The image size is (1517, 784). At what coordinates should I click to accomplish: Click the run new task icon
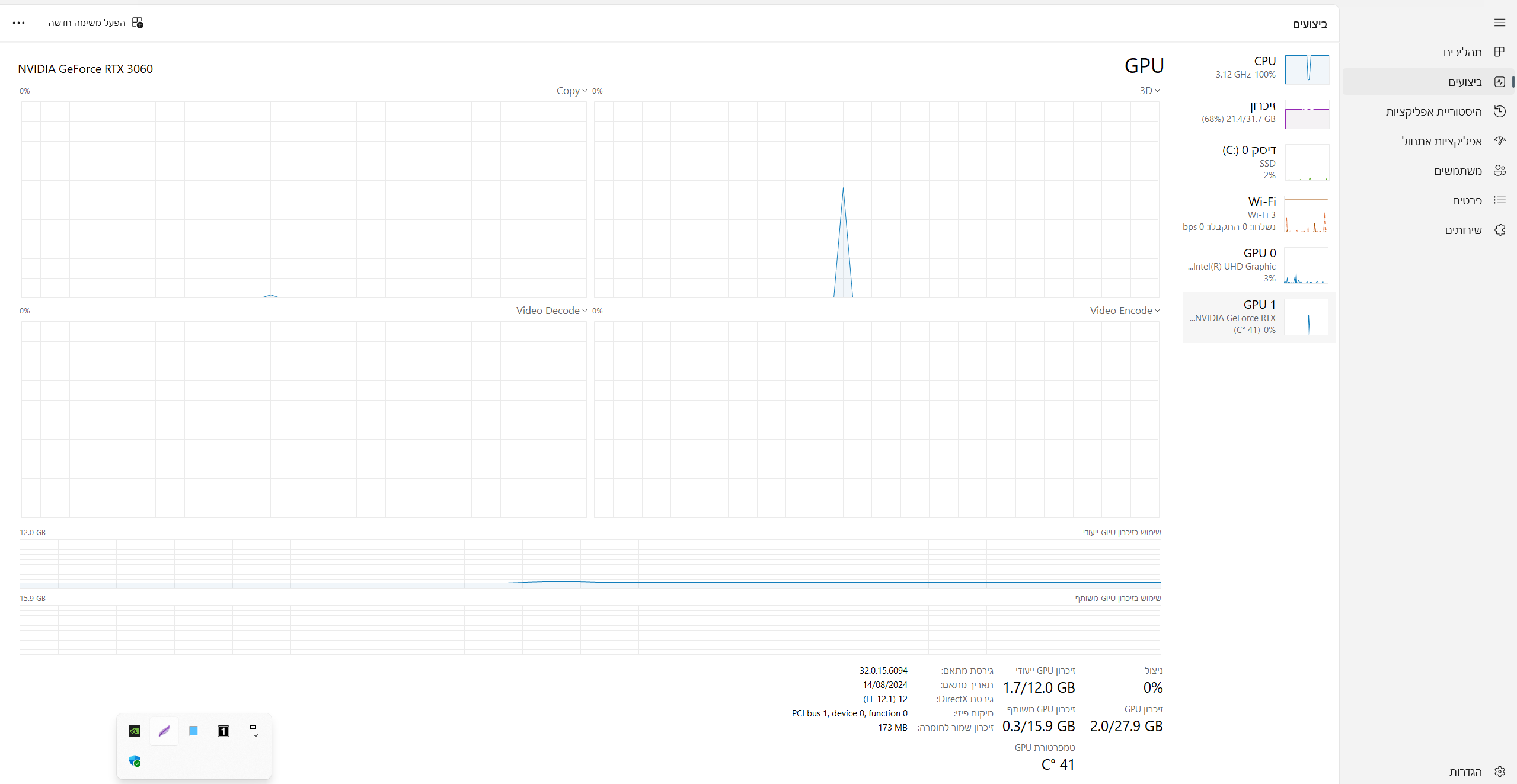pos(138,23)
